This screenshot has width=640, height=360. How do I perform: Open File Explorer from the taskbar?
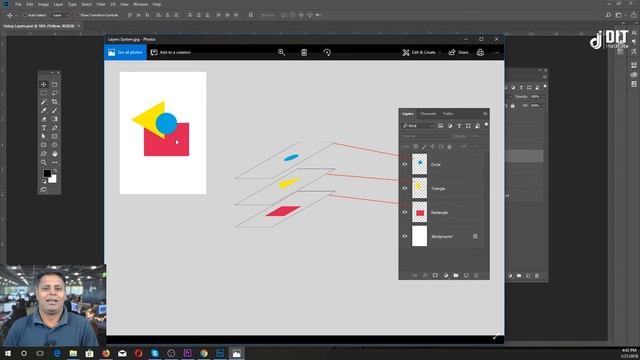[73, 353]
